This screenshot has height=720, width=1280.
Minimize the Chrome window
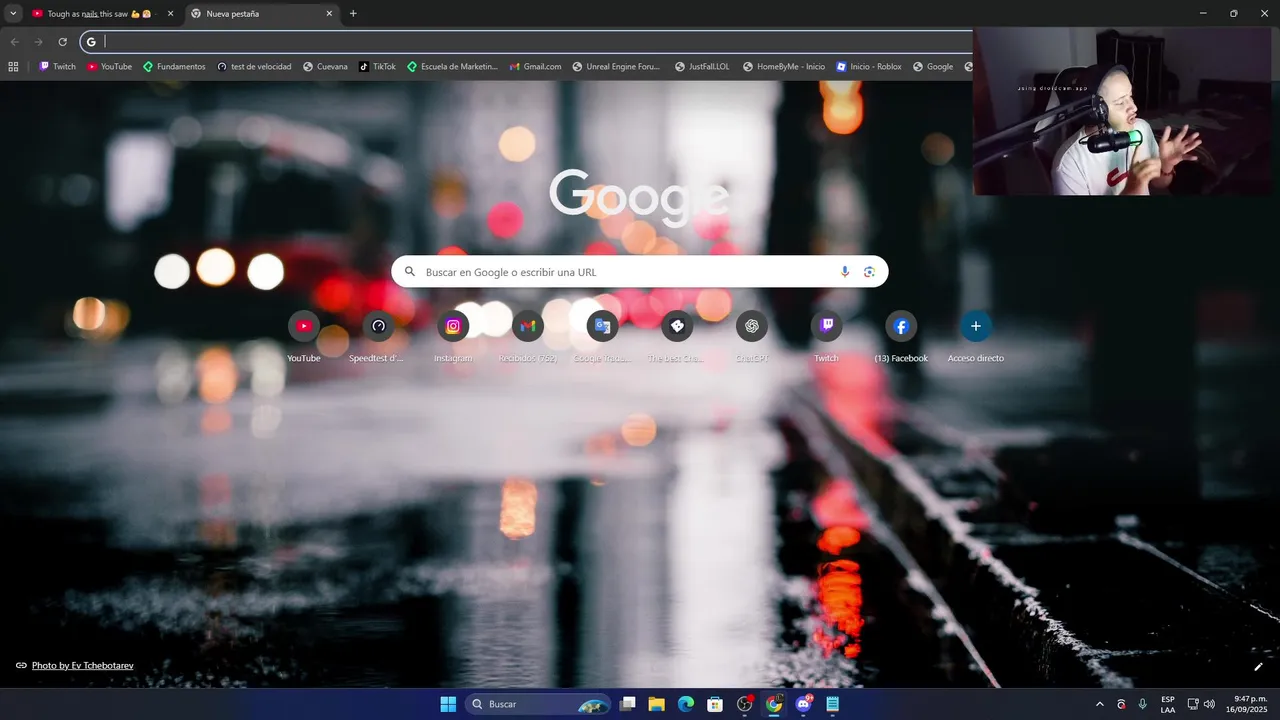1203,13
